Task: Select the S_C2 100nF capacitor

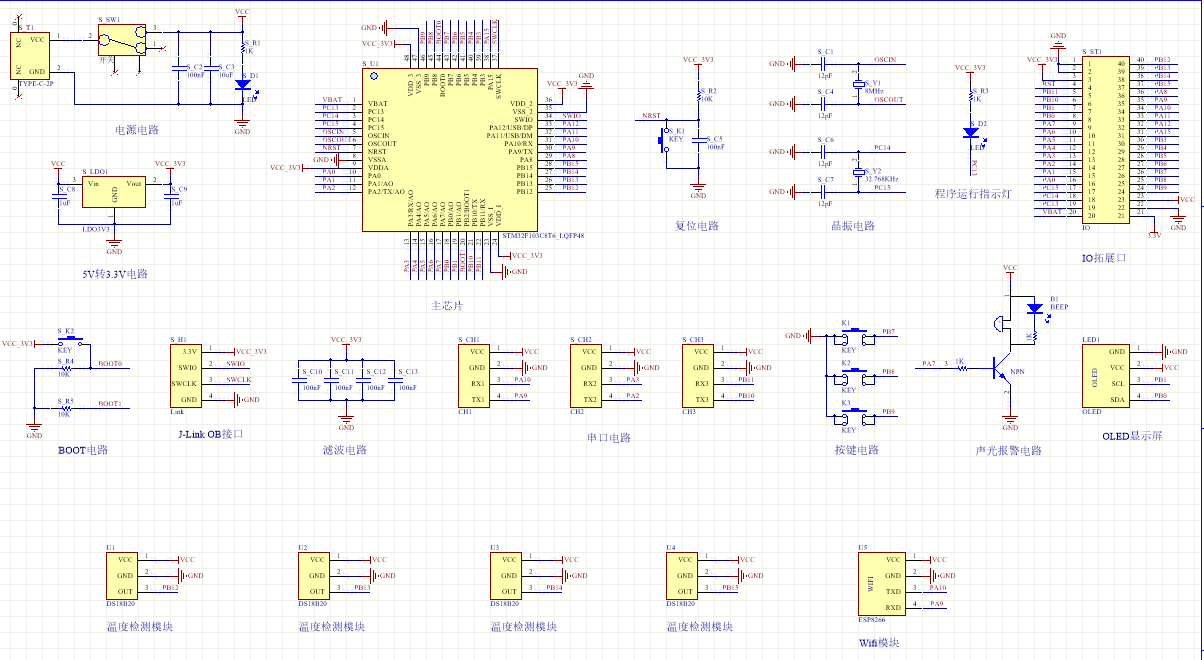Action: click(x=178, y=69)
